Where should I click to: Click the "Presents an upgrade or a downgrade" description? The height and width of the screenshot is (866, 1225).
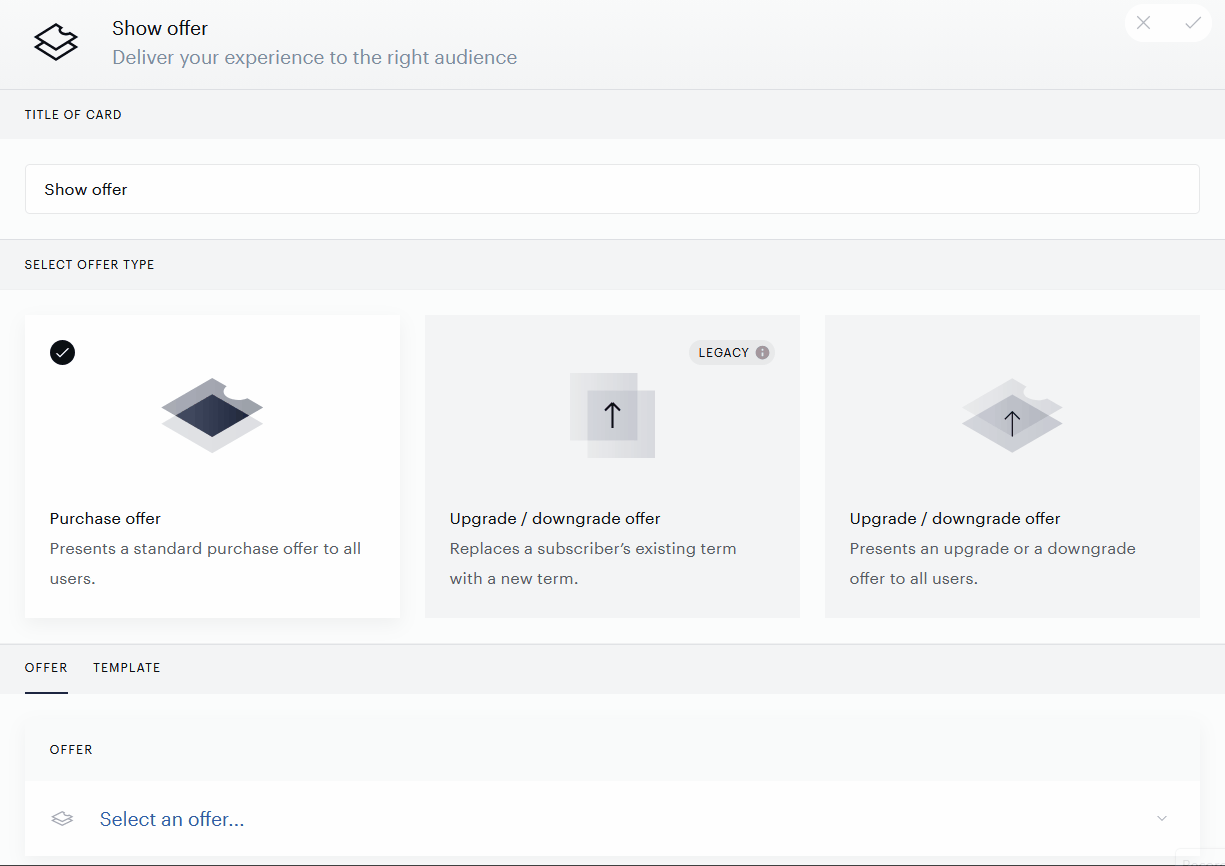tap(993, 548)
